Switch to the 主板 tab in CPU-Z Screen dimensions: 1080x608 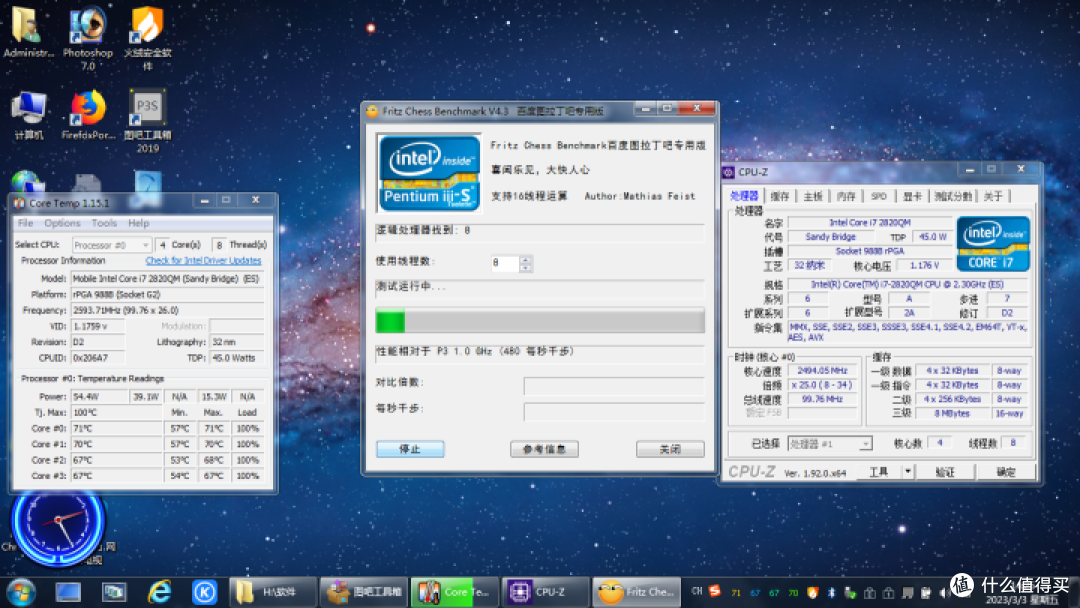pos(813,196)
